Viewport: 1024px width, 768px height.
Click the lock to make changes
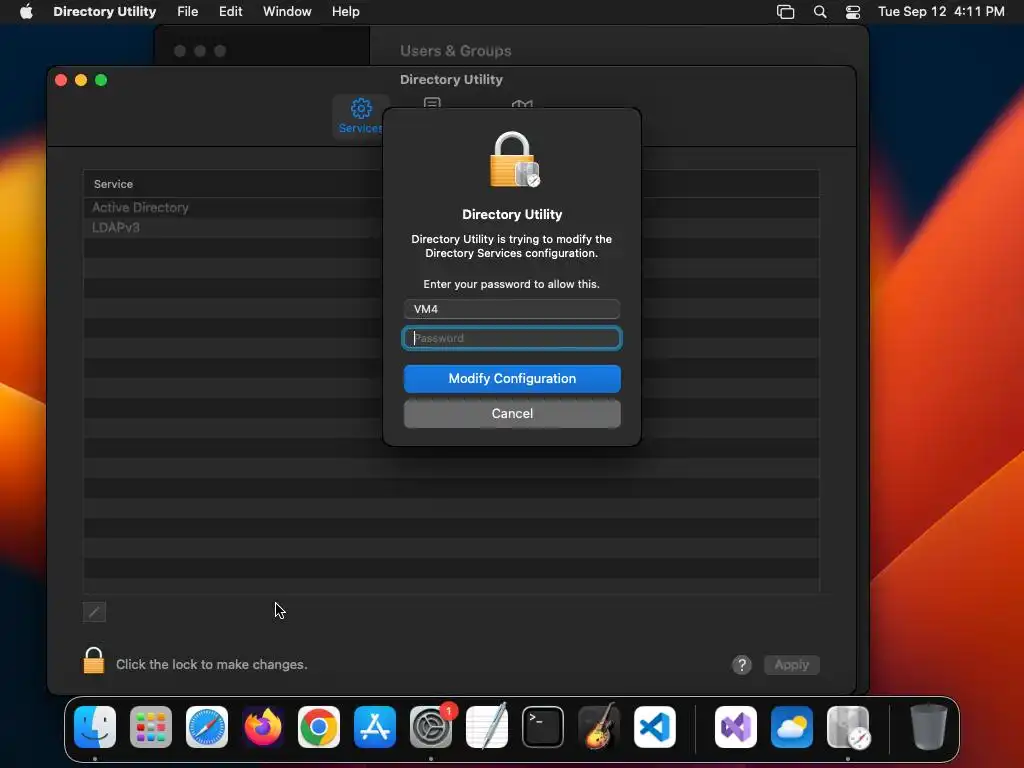(93, 661)
